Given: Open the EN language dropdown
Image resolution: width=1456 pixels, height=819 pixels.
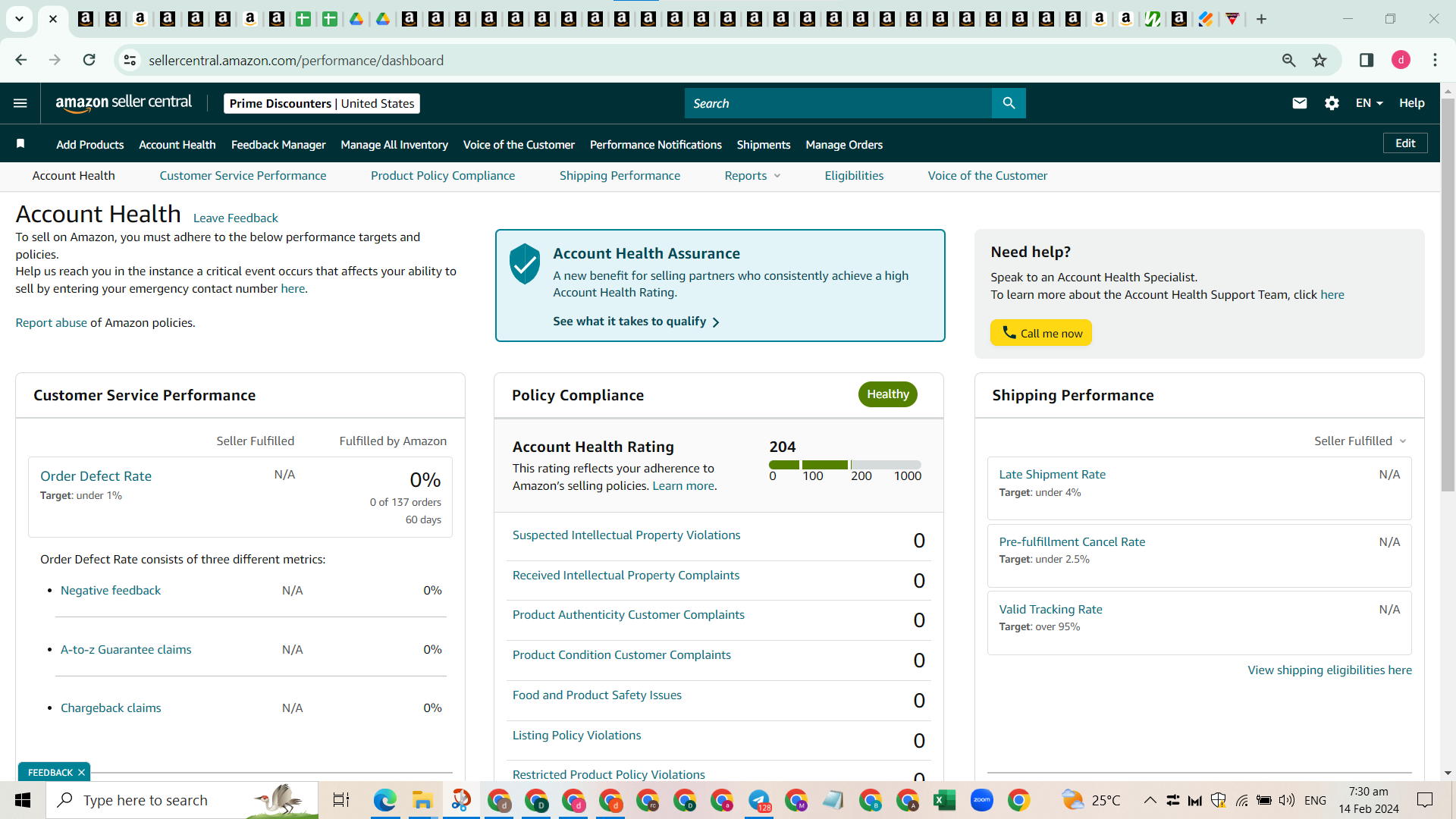Looking at the screenshot, I should click(x=1370, y=103).
